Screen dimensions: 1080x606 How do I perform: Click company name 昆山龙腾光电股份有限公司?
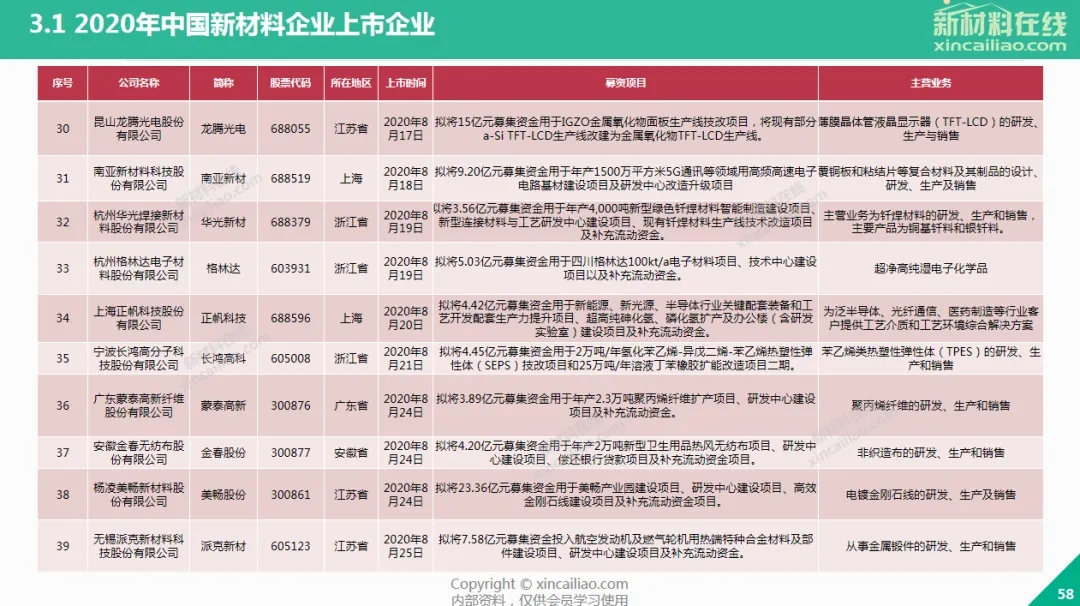[x=138, y=129]
